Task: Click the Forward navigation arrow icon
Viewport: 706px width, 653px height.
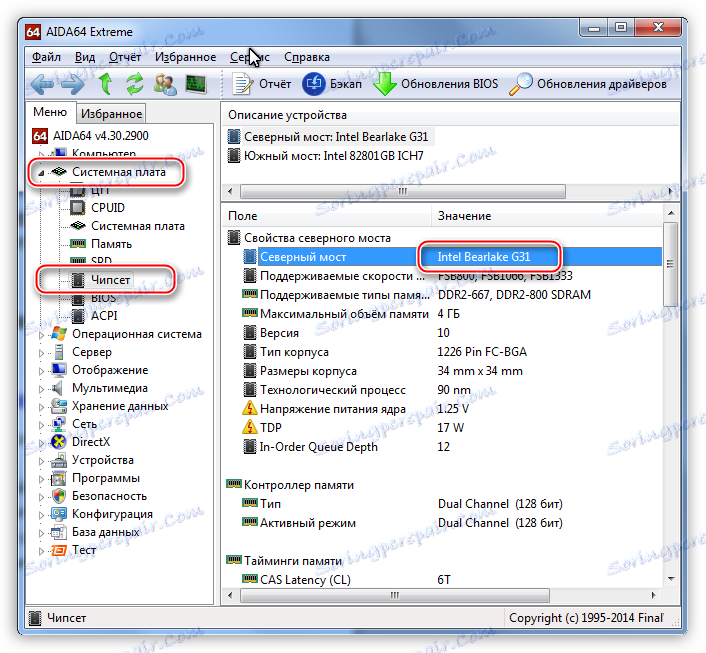Action: pyautogui.click(x=72, y=84)
